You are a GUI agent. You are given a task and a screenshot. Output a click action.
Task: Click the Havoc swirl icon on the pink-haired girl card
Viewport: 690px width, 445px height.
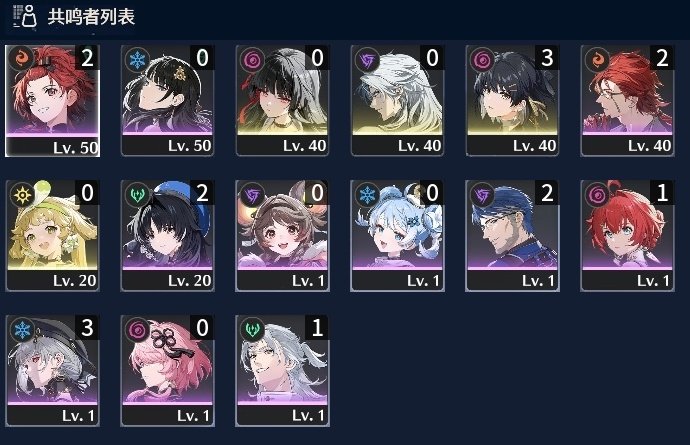(x=137, y=329)
